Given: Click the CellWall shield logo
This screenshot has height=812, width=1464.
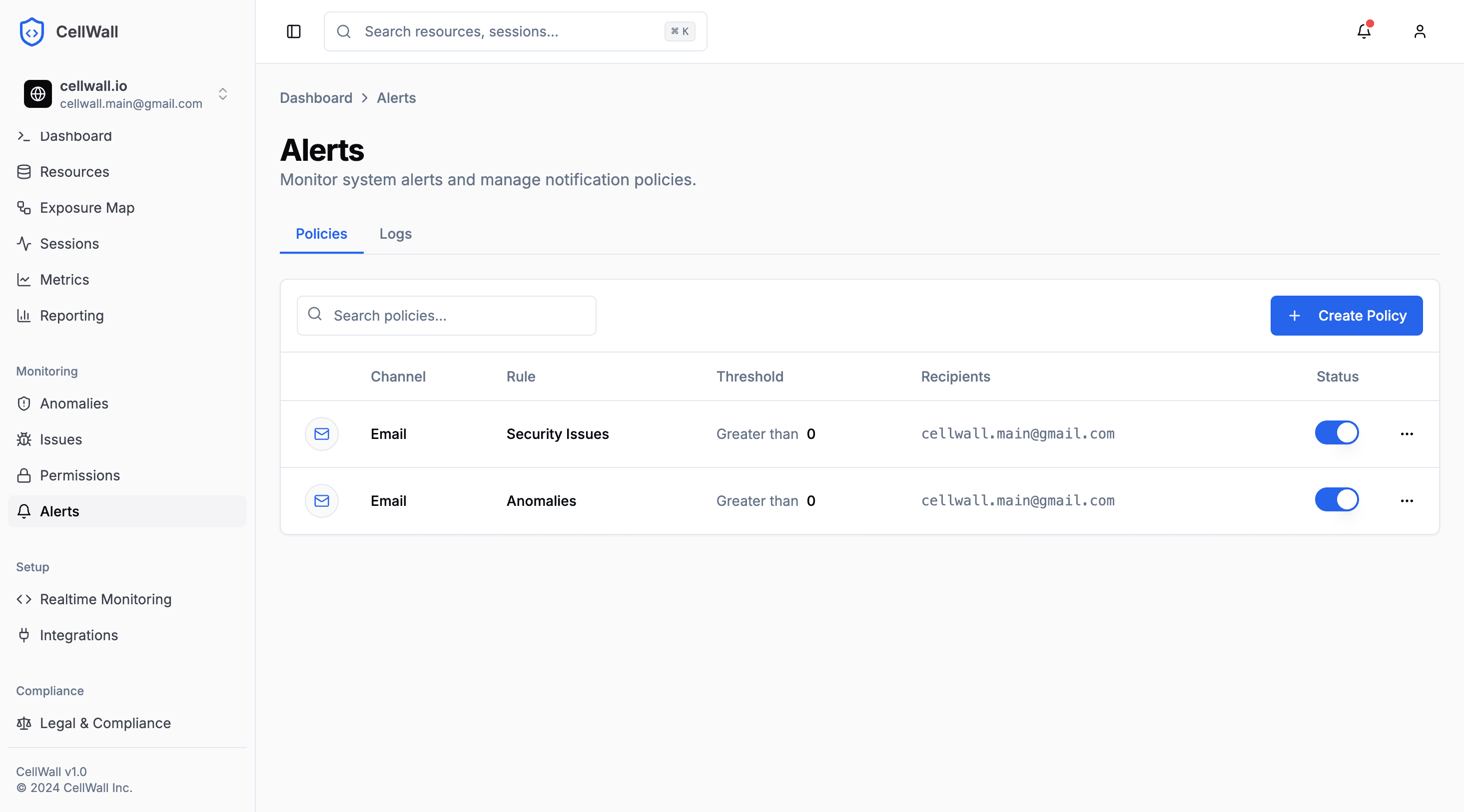Looking at the screenshot, I should tap(32, 32).
